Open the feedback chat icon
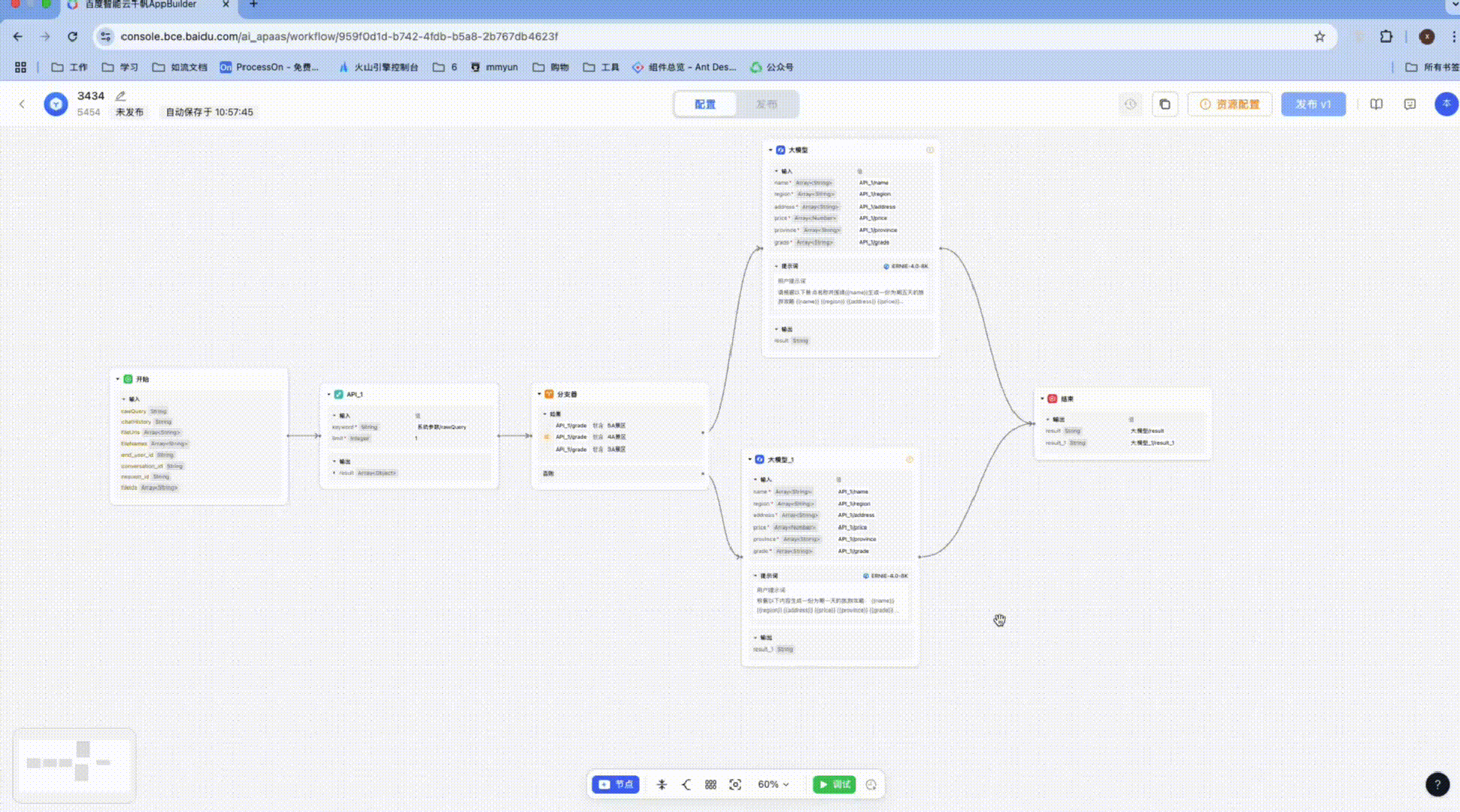The height and width of the screenshot is (812, 1460). [x=1410, y=105]
